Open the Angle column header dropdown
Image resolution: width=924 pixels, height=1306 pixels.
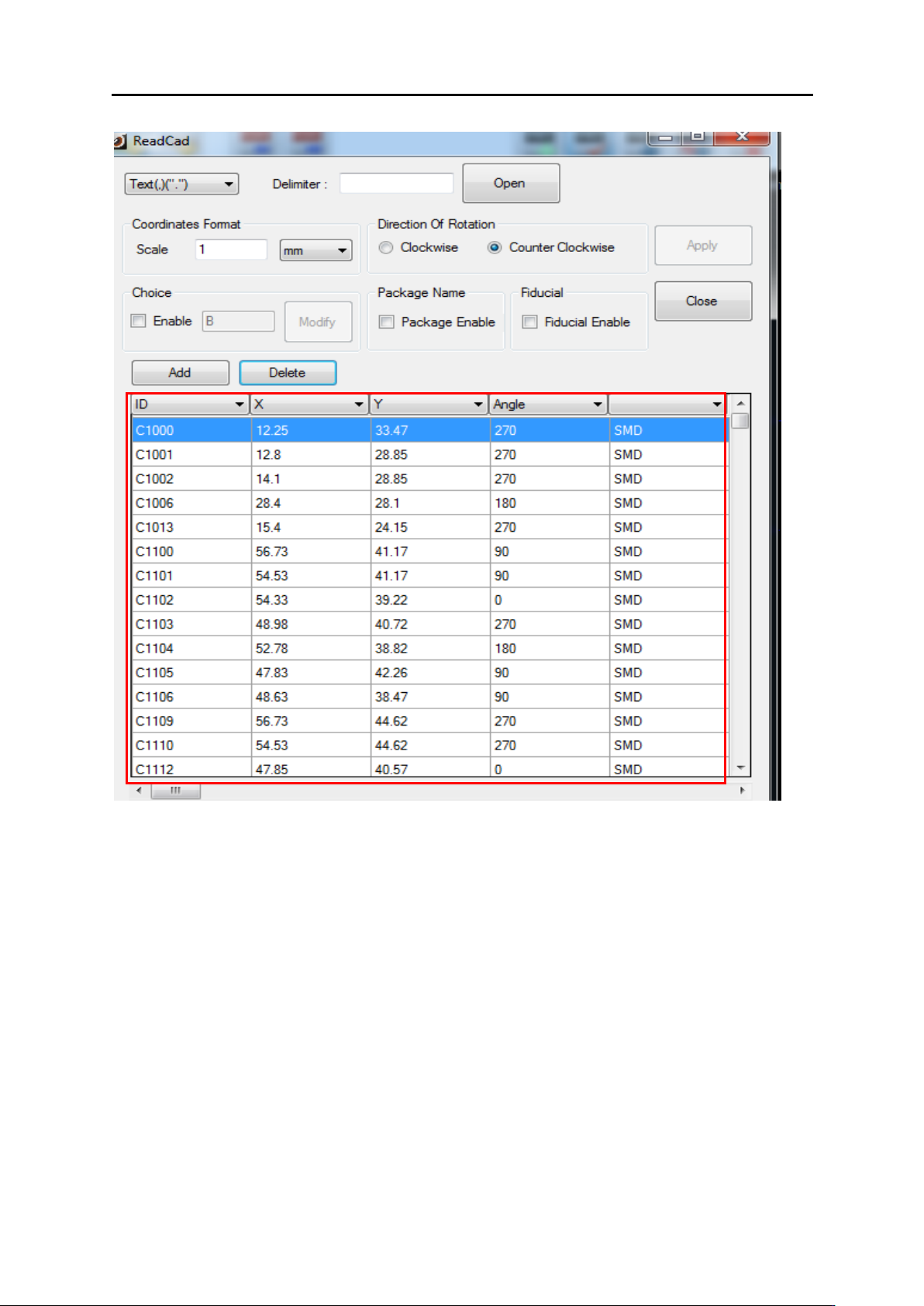598,405
